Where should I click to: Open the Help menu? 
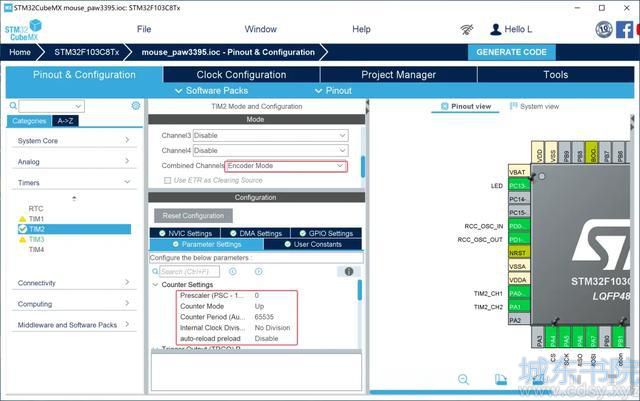(361, 29)
